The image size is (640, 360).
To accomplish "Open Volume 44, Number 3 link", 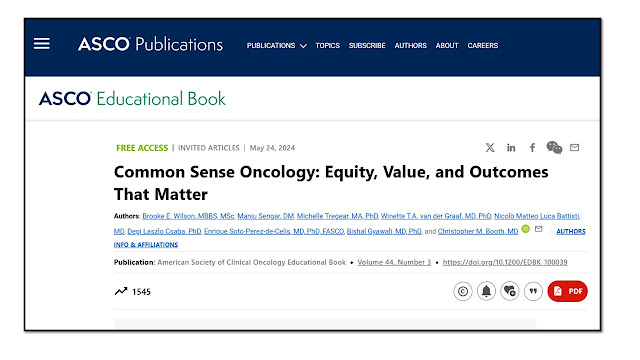I will pos(394,262).
